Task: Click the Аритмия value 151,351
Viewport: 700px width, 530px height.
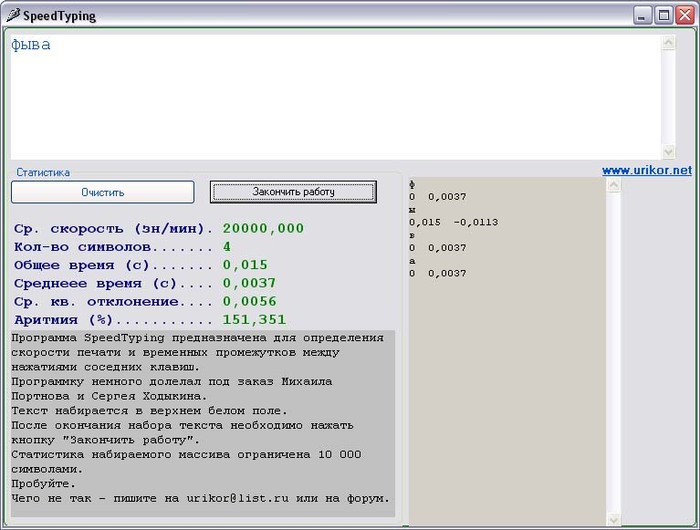Action: (254, 320)
